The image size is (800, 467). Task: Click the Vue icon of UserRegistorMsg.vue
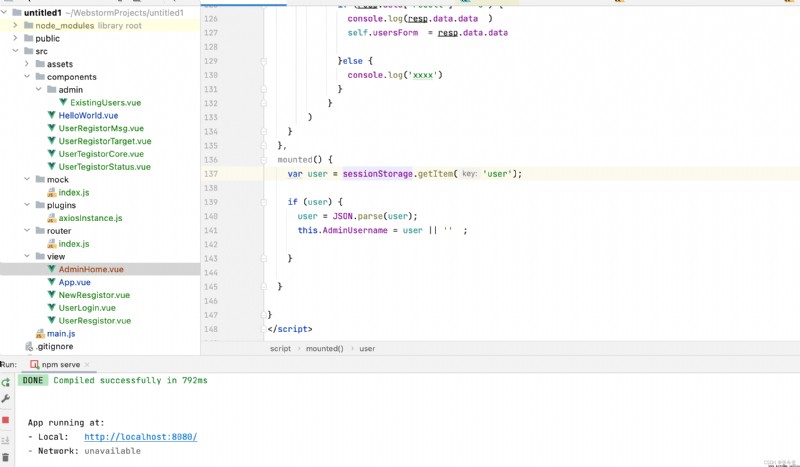pos(52,128)
